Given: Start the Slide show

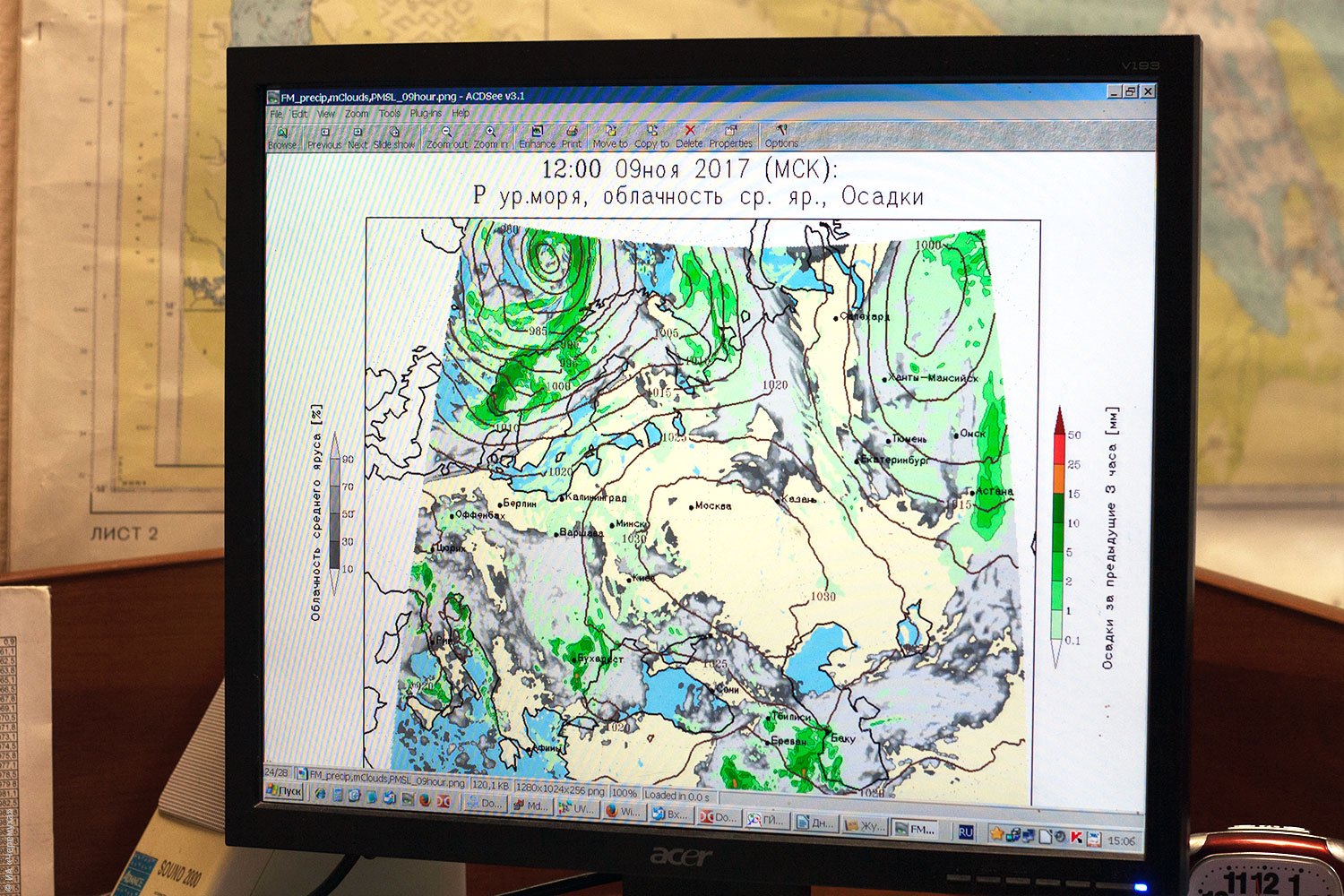Looking at the screenshot, I should (394, 137).
